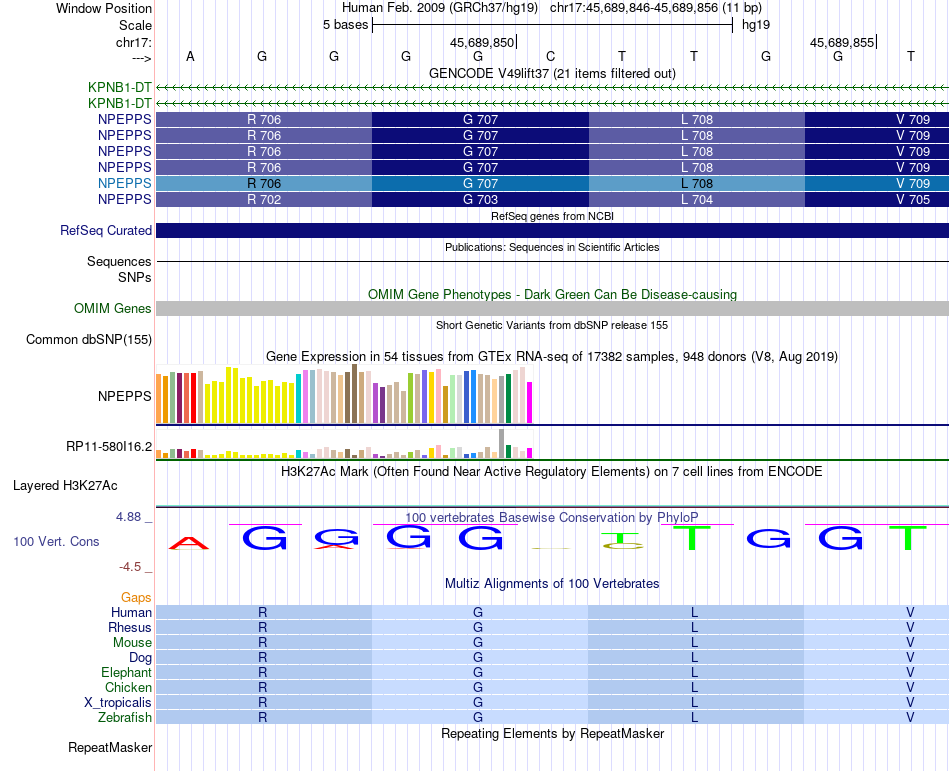
Task: Click the V 705 codon block
Action: (877, 199)
